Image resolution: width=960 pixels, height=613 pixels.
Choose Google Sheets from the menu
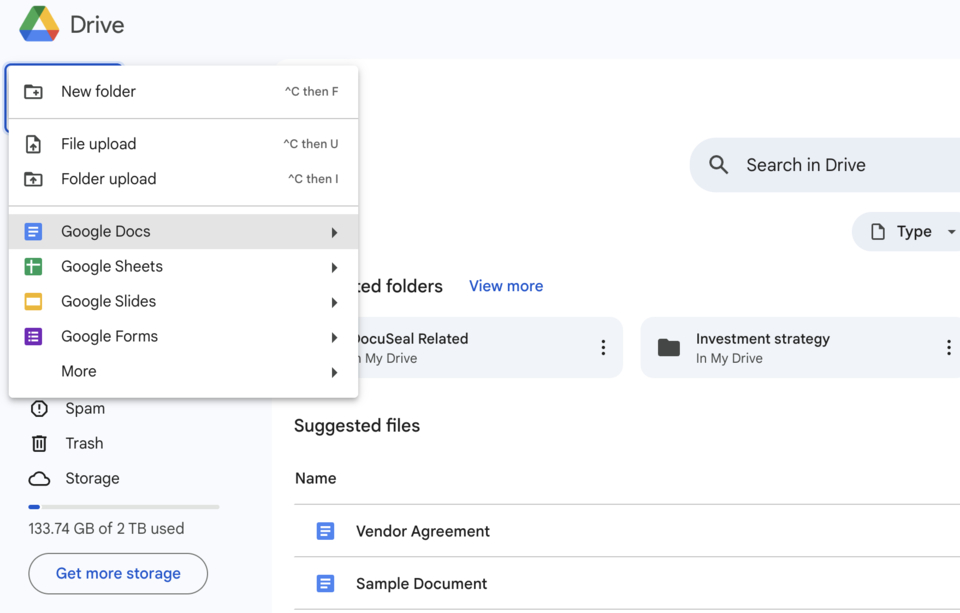coord(183,266)
